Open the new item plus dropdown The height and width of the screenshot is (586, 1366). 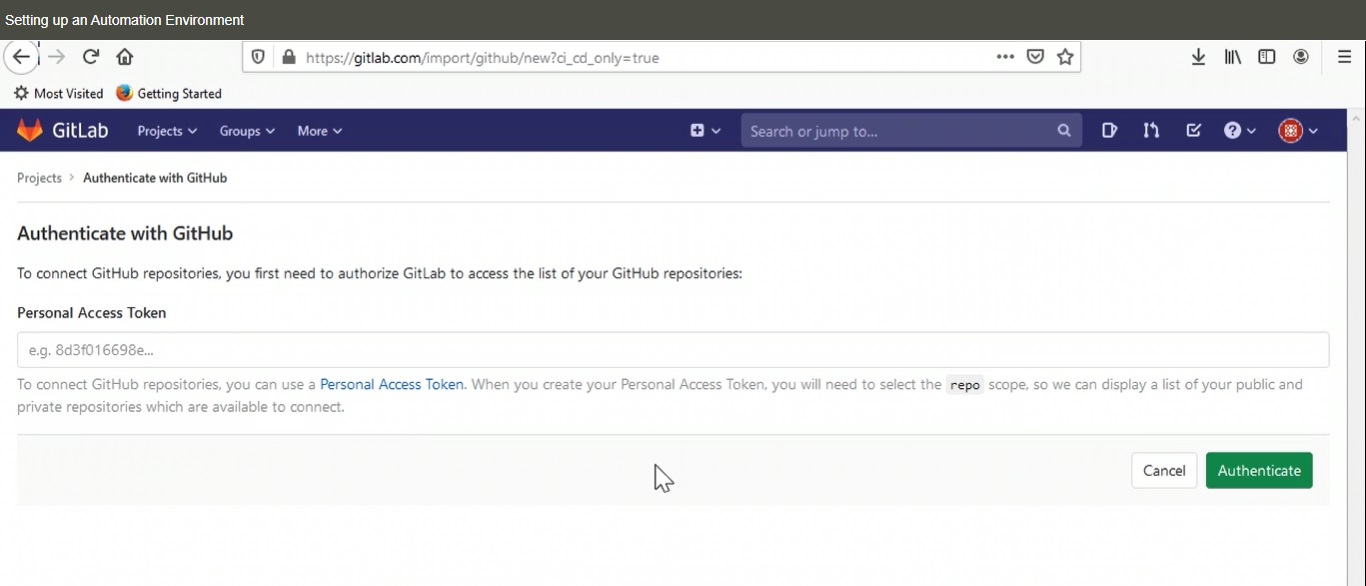coord(705,130)
